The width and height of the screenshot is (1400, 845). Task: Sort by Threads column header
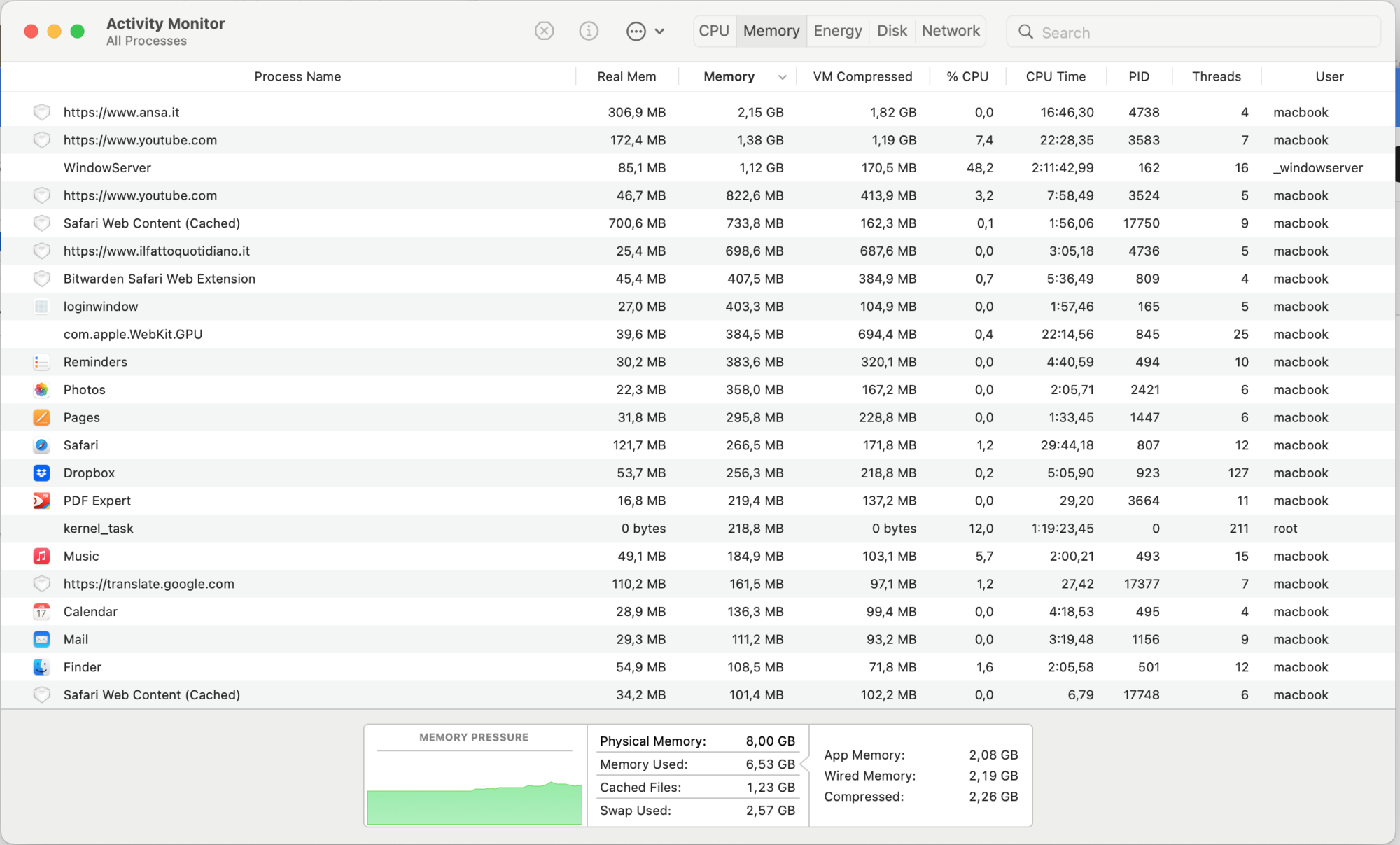pyautogui.click(x=1216, y=76)
